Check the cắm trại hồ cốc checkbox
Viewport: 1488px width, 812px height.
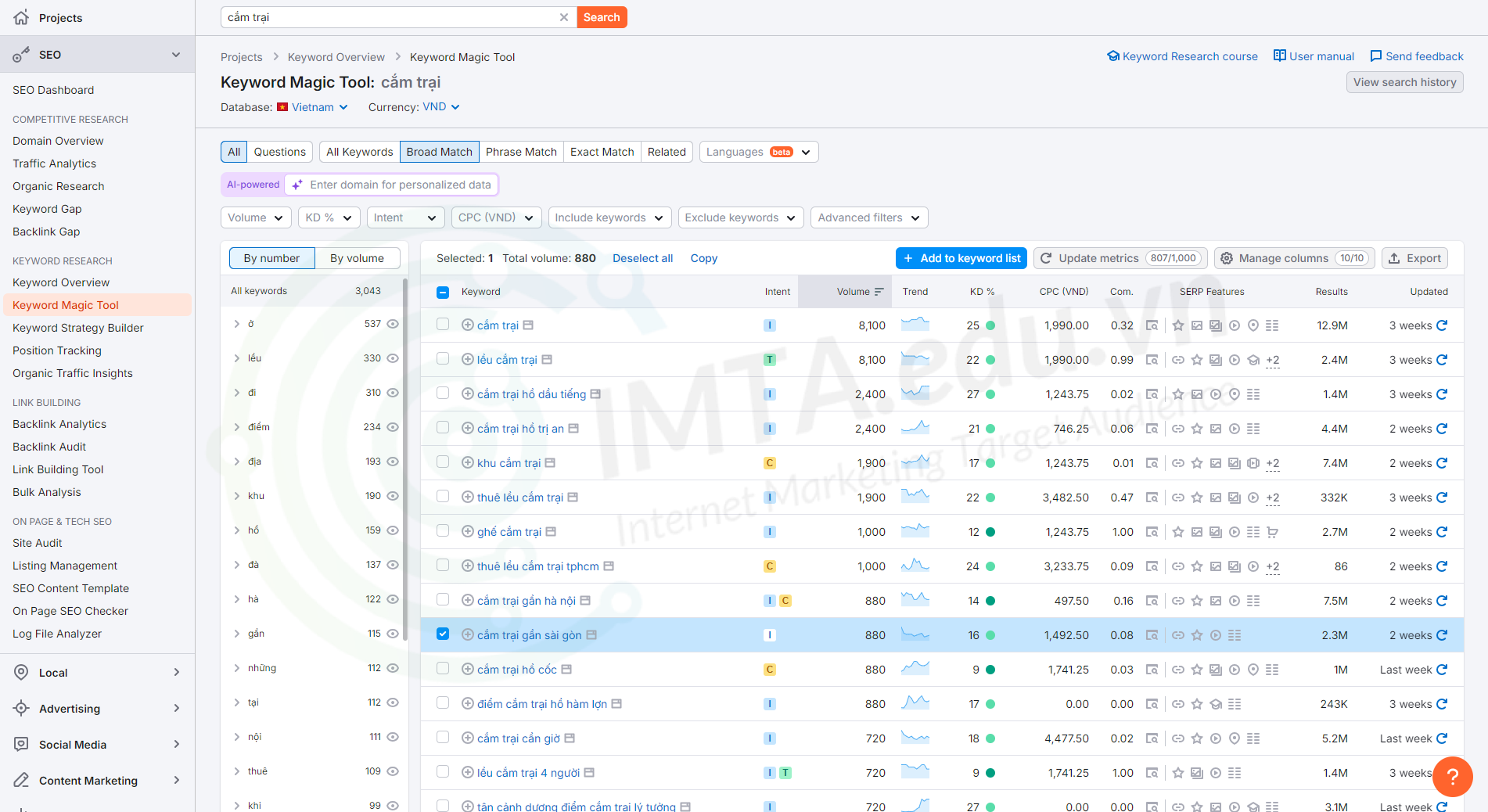point(443,668)
